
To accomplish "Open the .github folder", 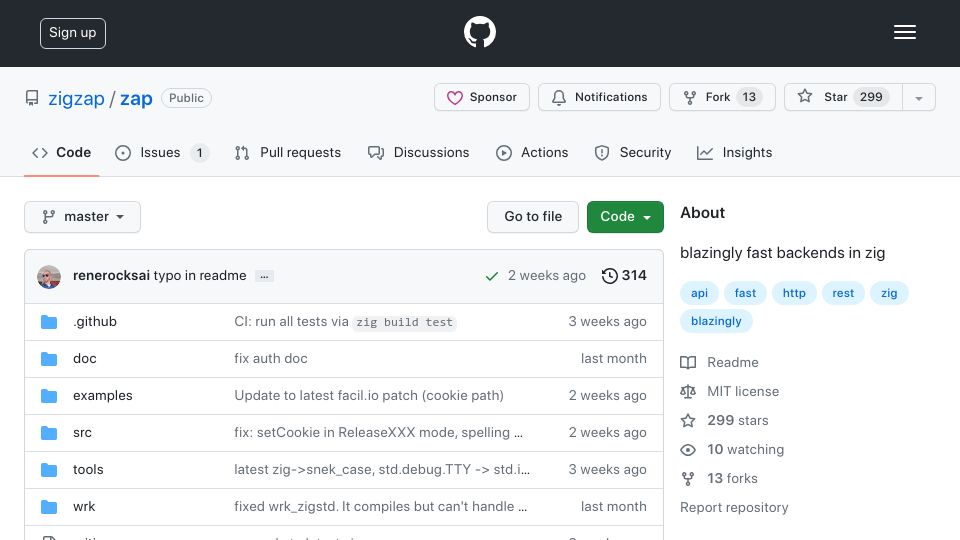I will (x=95, y=321).
